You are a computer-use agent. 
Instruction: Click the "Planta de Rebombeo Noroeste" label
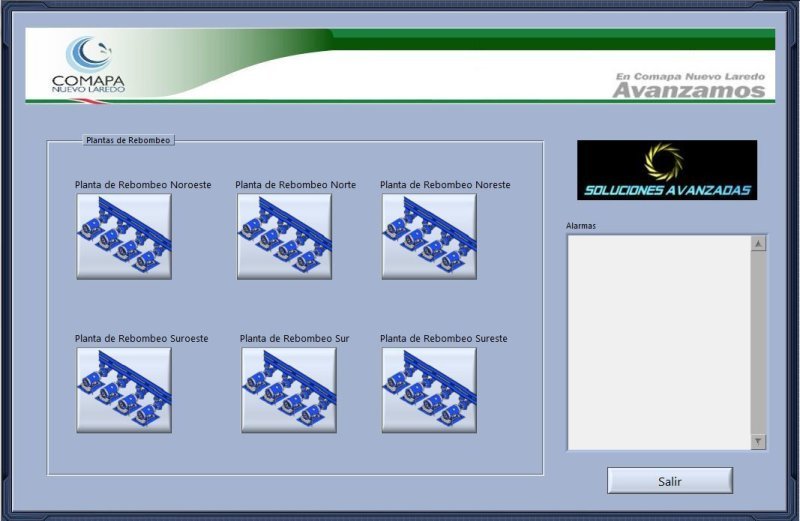143,185
